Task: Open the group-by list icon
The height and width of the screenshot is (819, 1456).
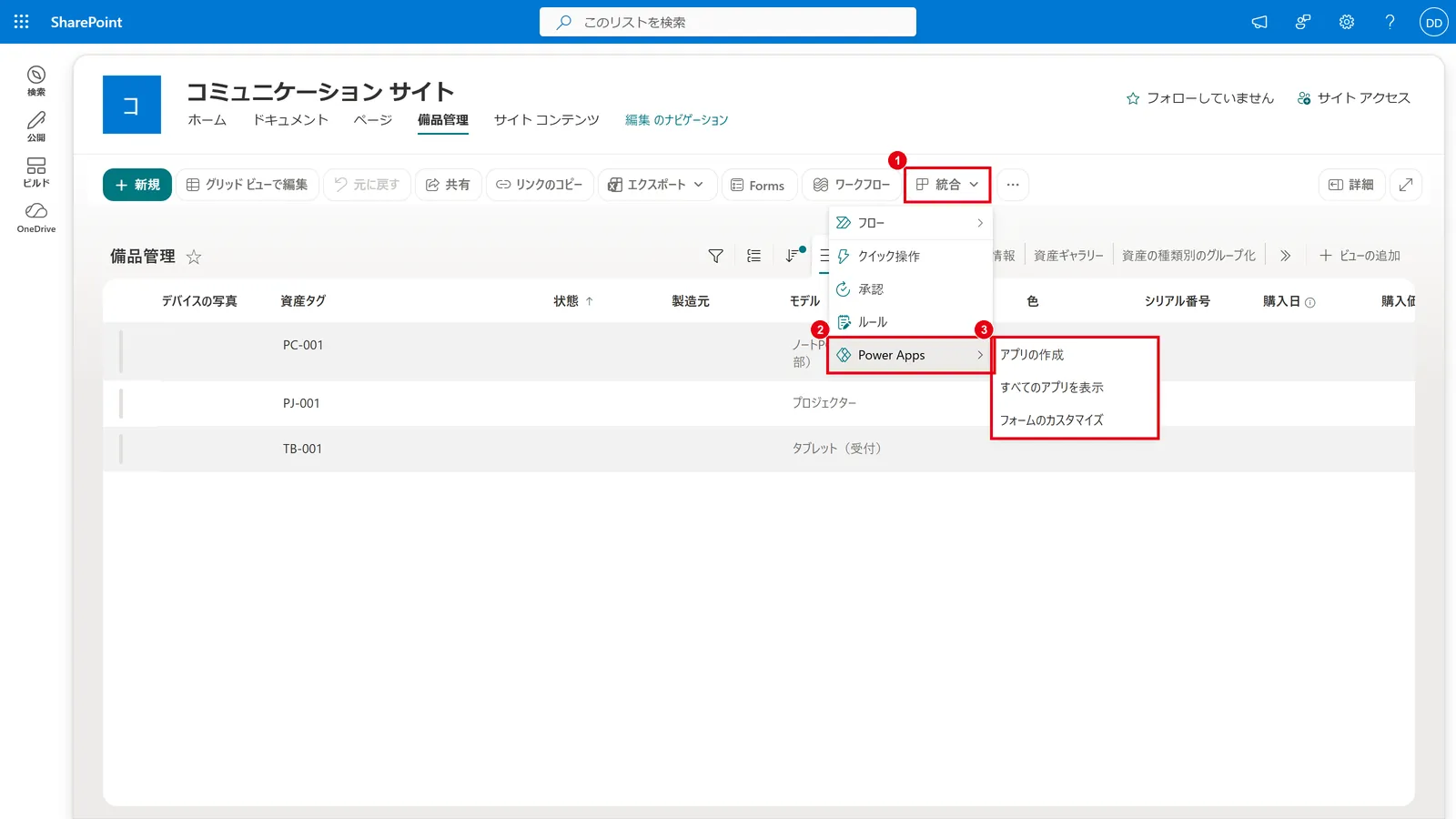Action: coord(753,256)
